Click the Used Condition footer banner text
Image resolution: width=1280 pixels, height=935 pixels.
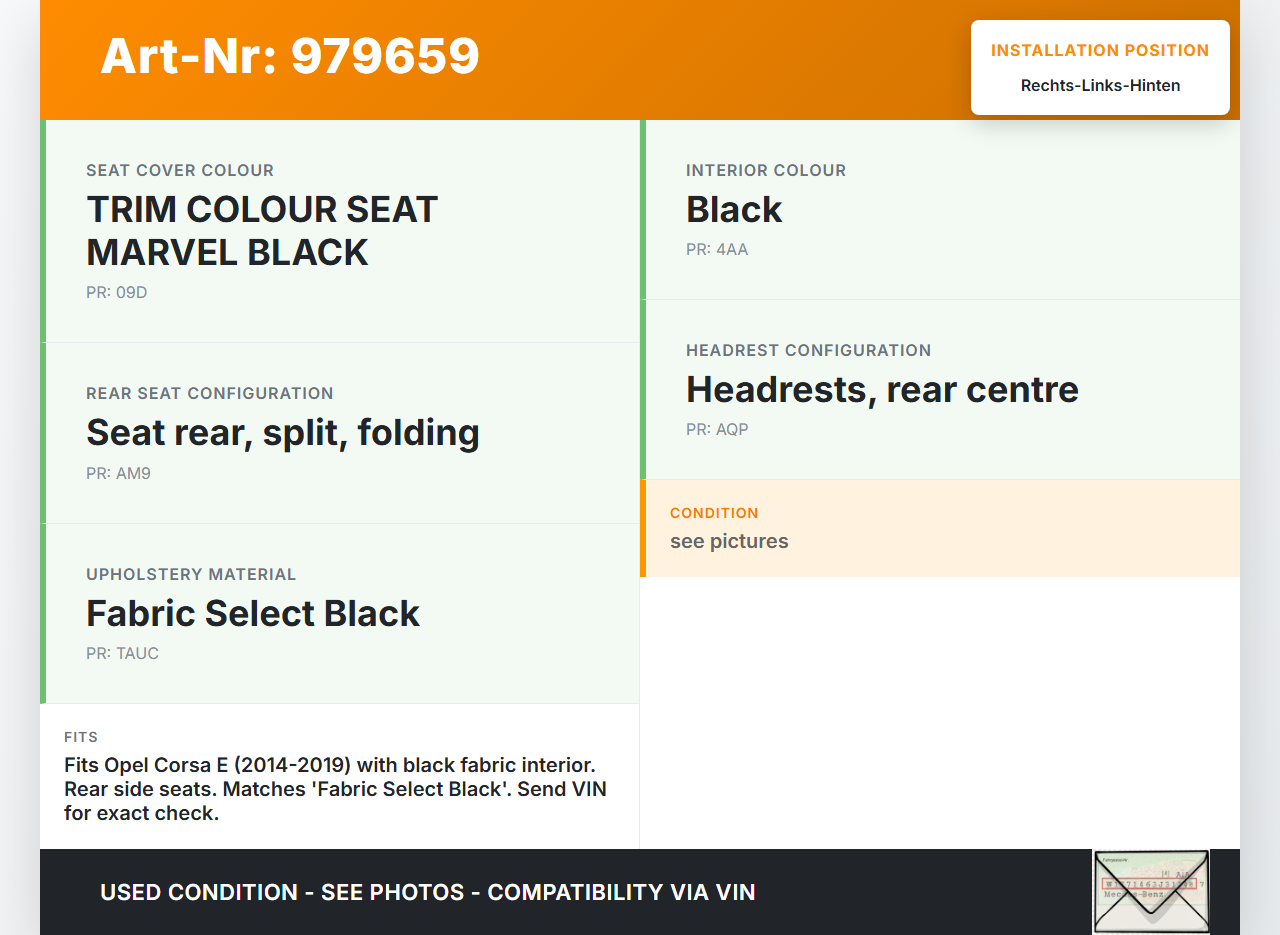(428, 892)
